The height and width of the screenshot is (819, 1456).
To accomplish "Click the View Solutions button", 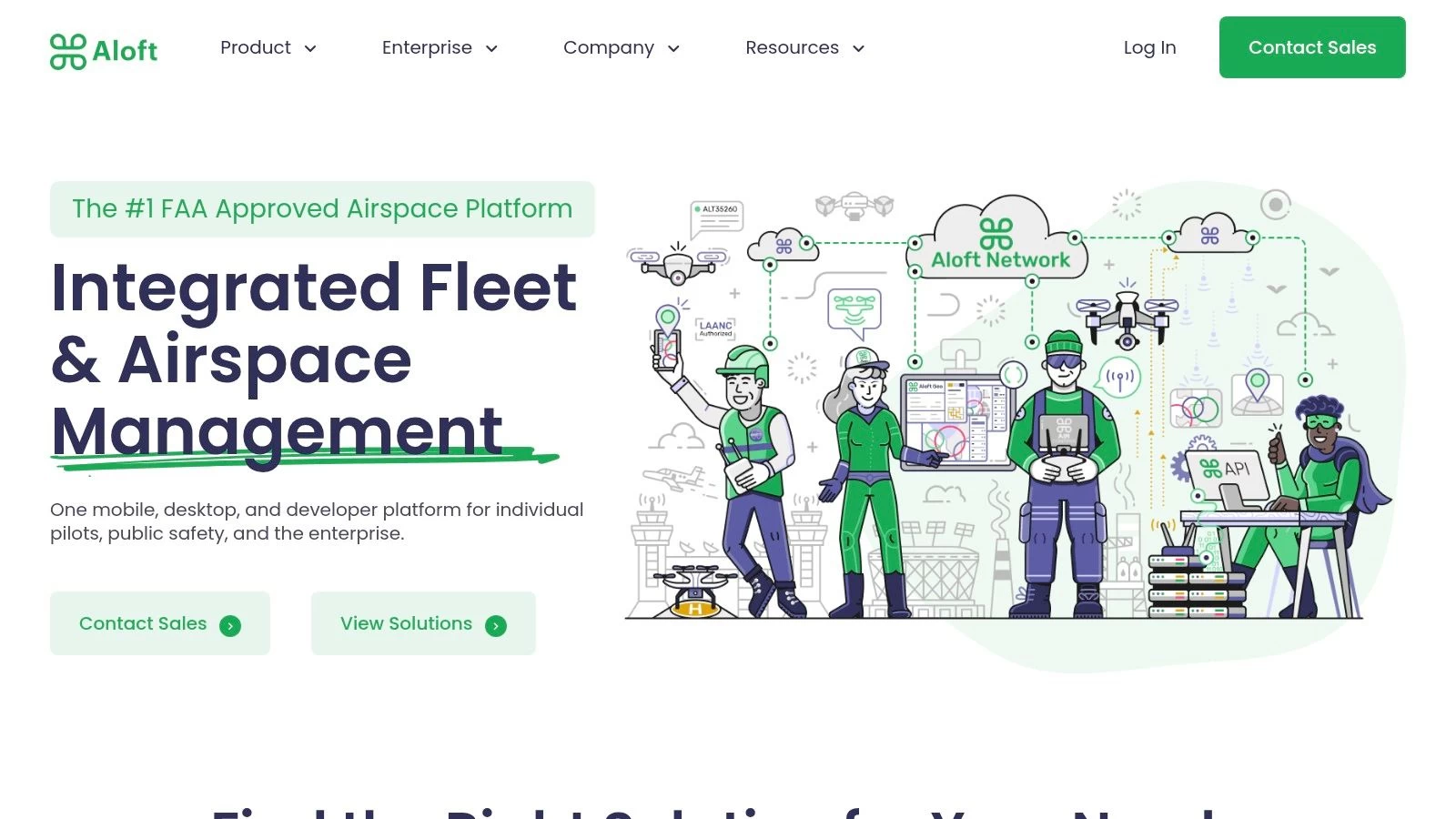I will 407,623.
